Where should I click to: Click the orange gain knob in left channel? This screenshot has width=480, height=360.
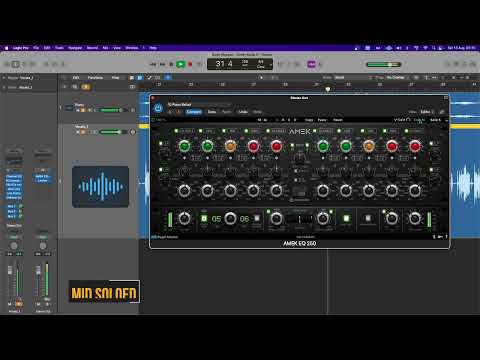click(230, 146)
